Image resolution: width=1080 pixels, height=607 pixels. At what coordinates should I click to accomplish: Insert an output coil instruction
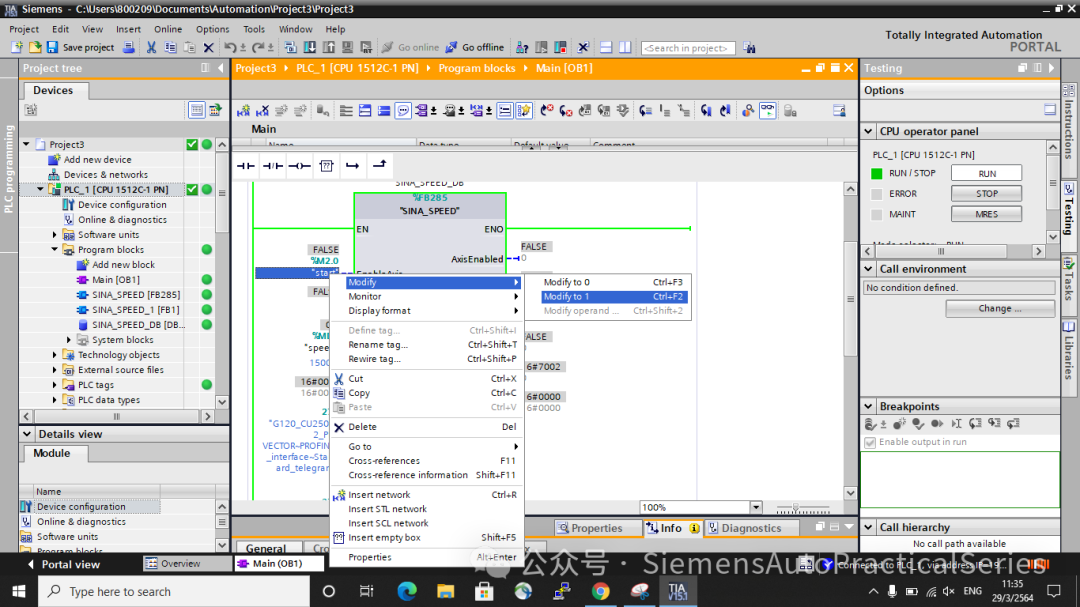click(300, 165)
